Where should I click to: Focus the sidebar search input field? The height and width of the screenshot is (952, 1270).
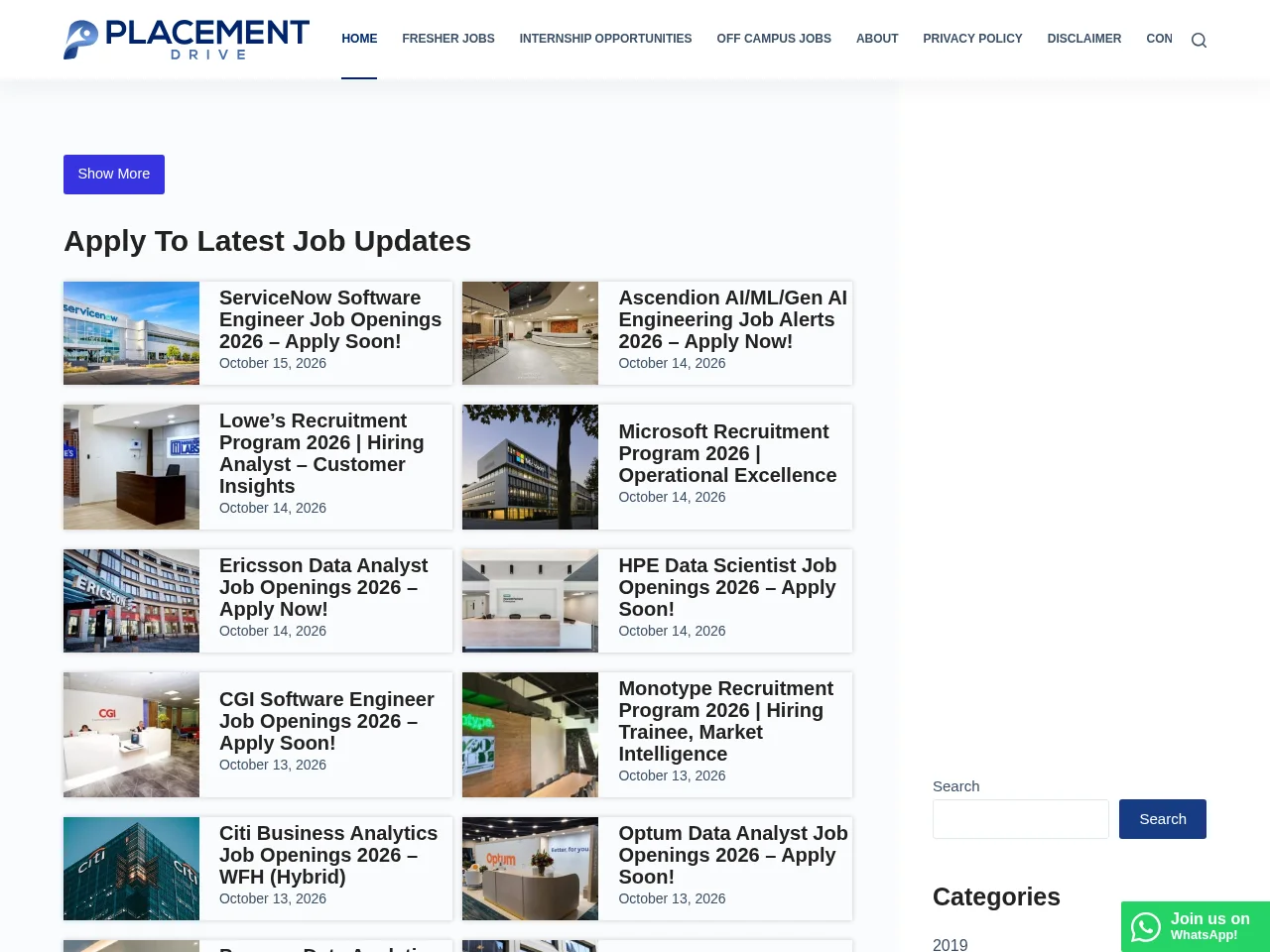point(1021,819)
